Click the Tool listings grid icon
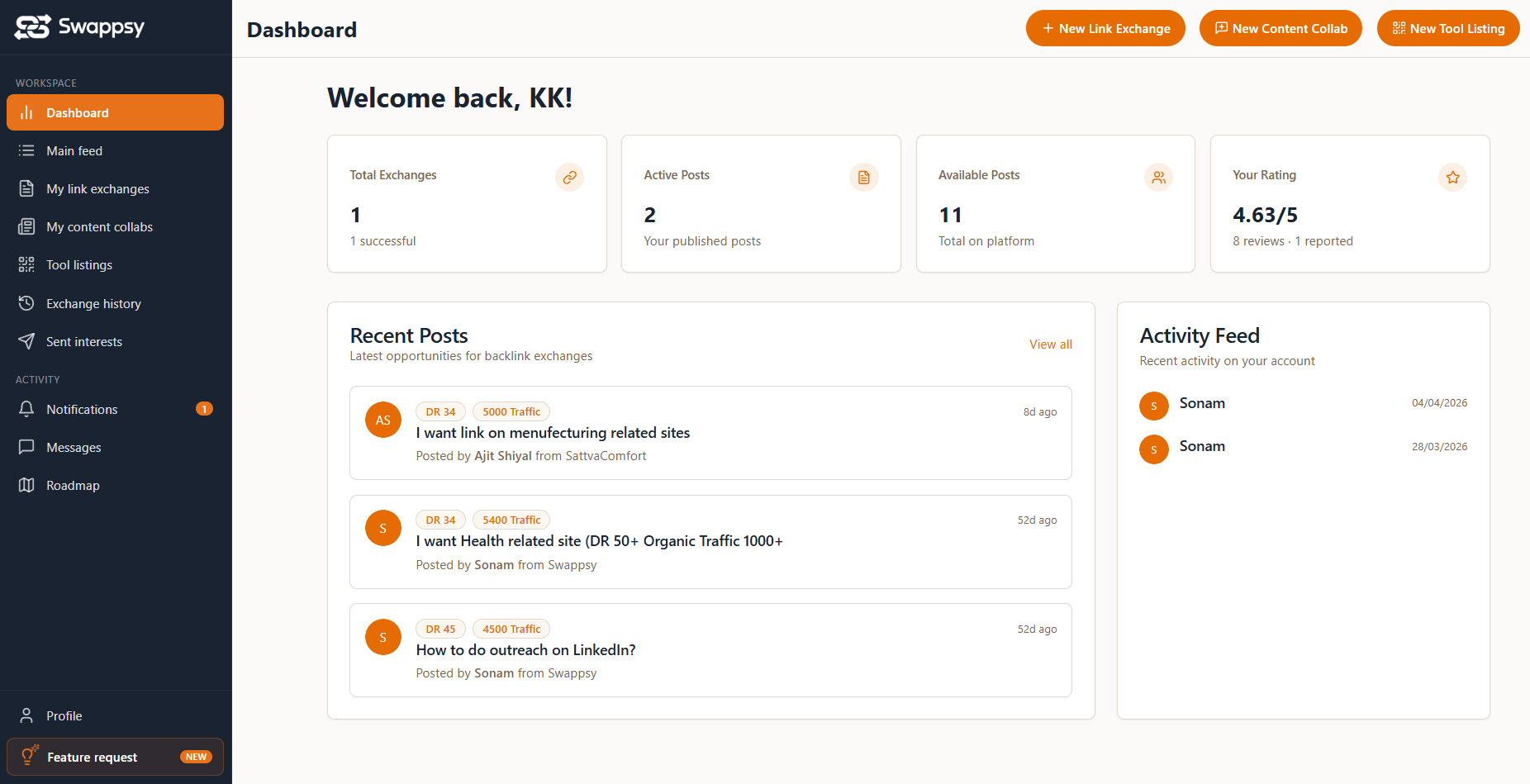Viewport: 1530px width, 784px height. [x=26, y=264]
